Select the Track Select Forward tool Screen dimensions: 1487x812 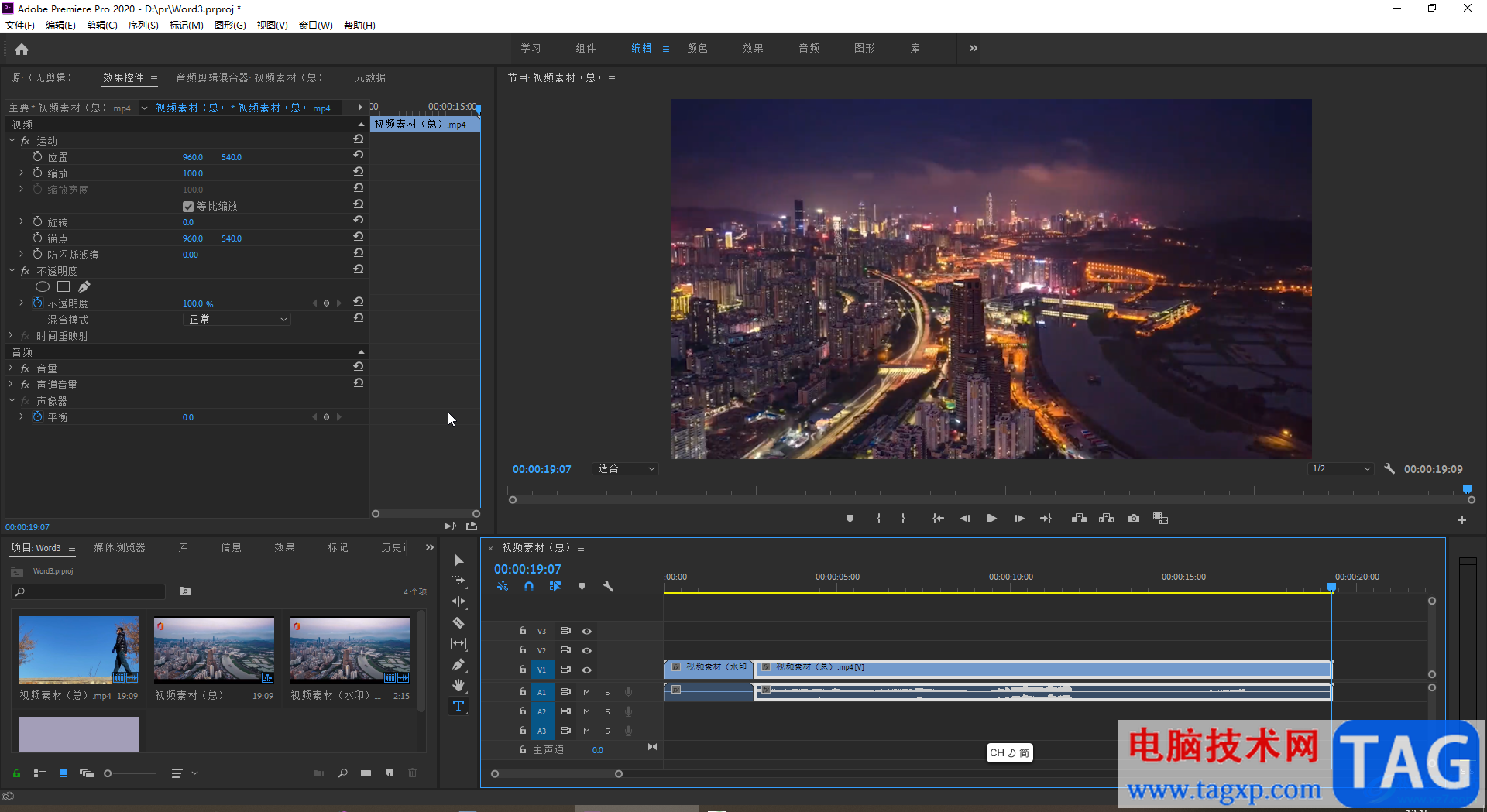(458, 581)
